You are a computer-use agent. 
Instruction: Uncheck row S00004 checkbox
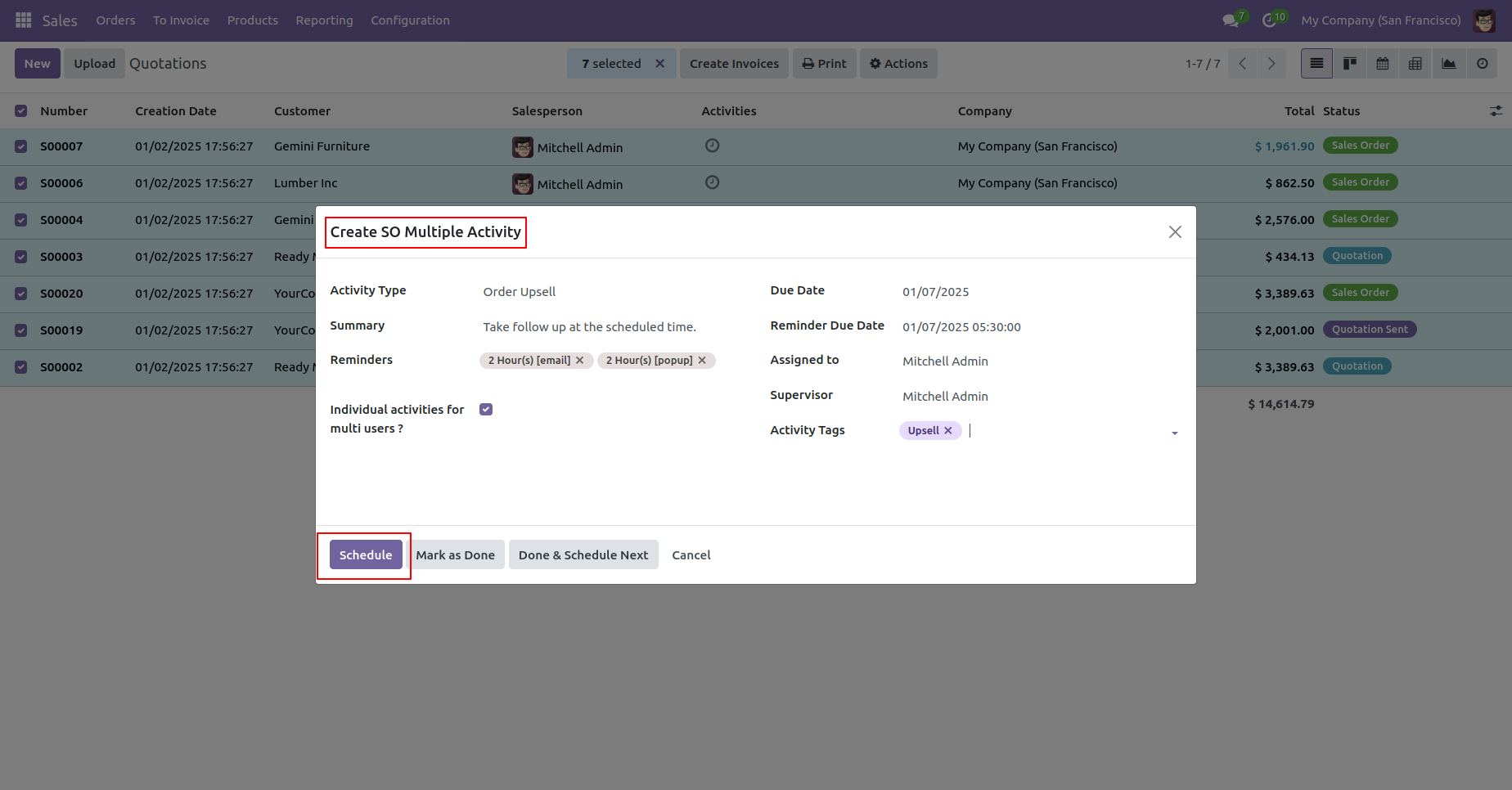(21, 220)
